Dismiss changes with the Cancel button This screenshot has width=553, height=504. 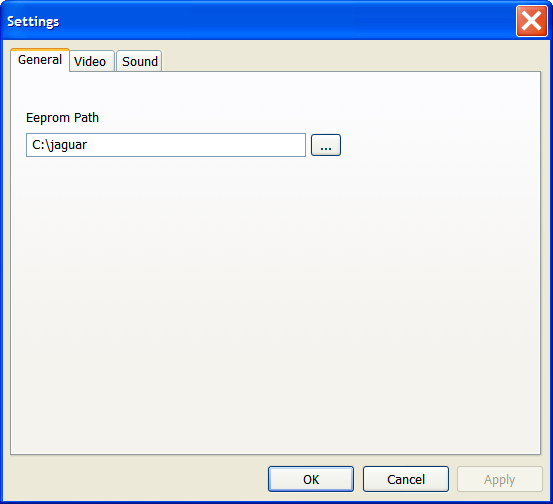[406, 479]
